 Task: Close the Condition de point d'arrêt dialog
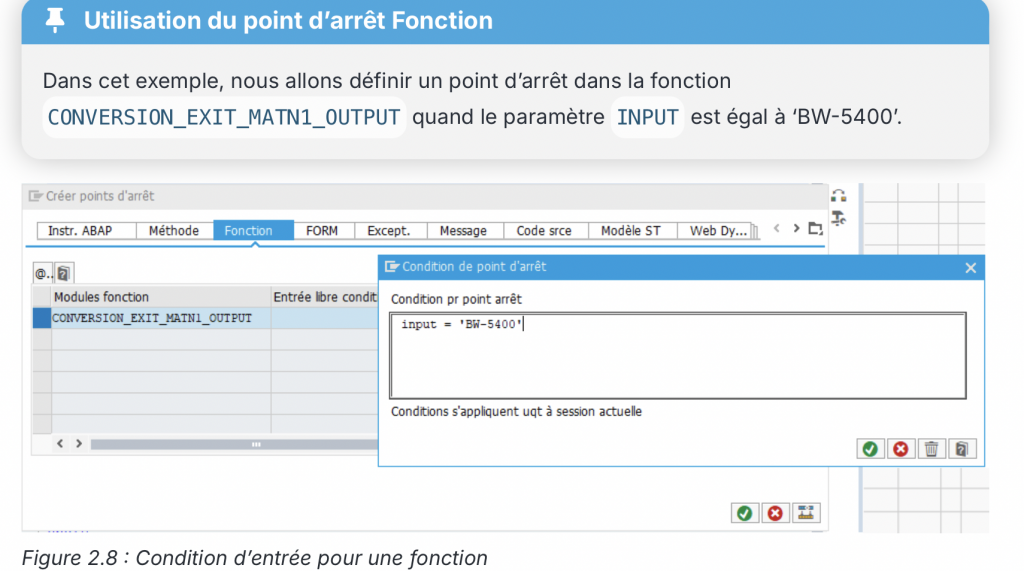970,268
